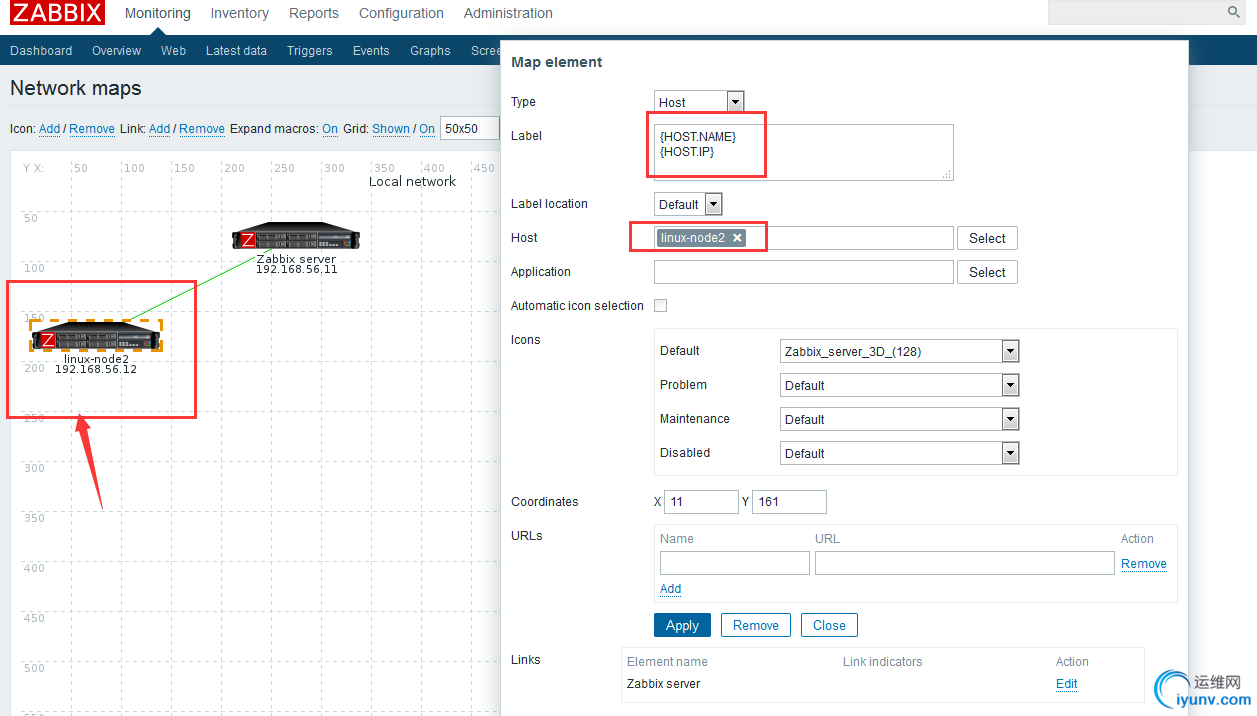Click the URL Name input field
Screen dimensions: 1257x716
[734, 563]
